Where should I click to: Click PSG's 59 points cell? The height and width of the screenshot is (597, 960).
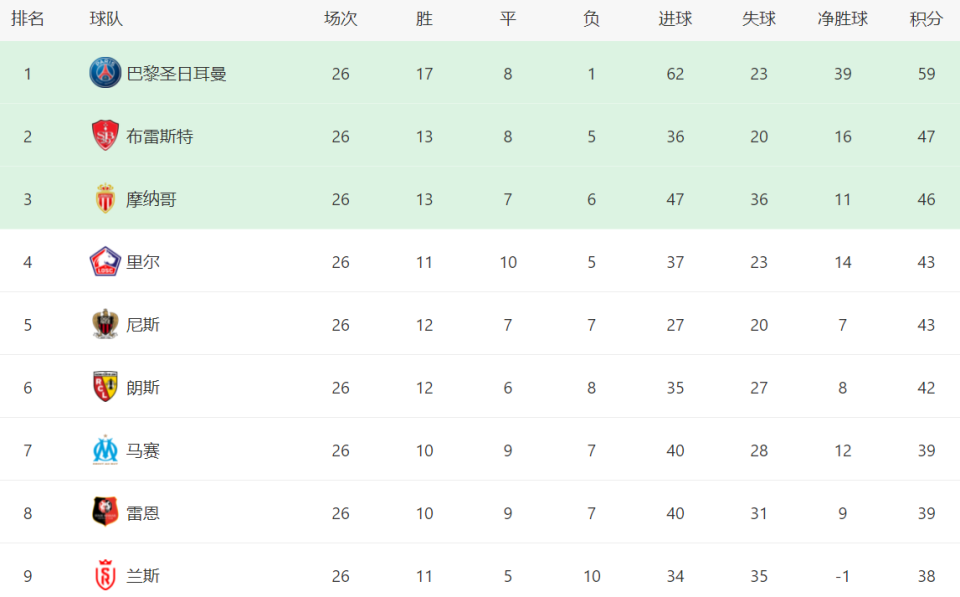[926, 73]
